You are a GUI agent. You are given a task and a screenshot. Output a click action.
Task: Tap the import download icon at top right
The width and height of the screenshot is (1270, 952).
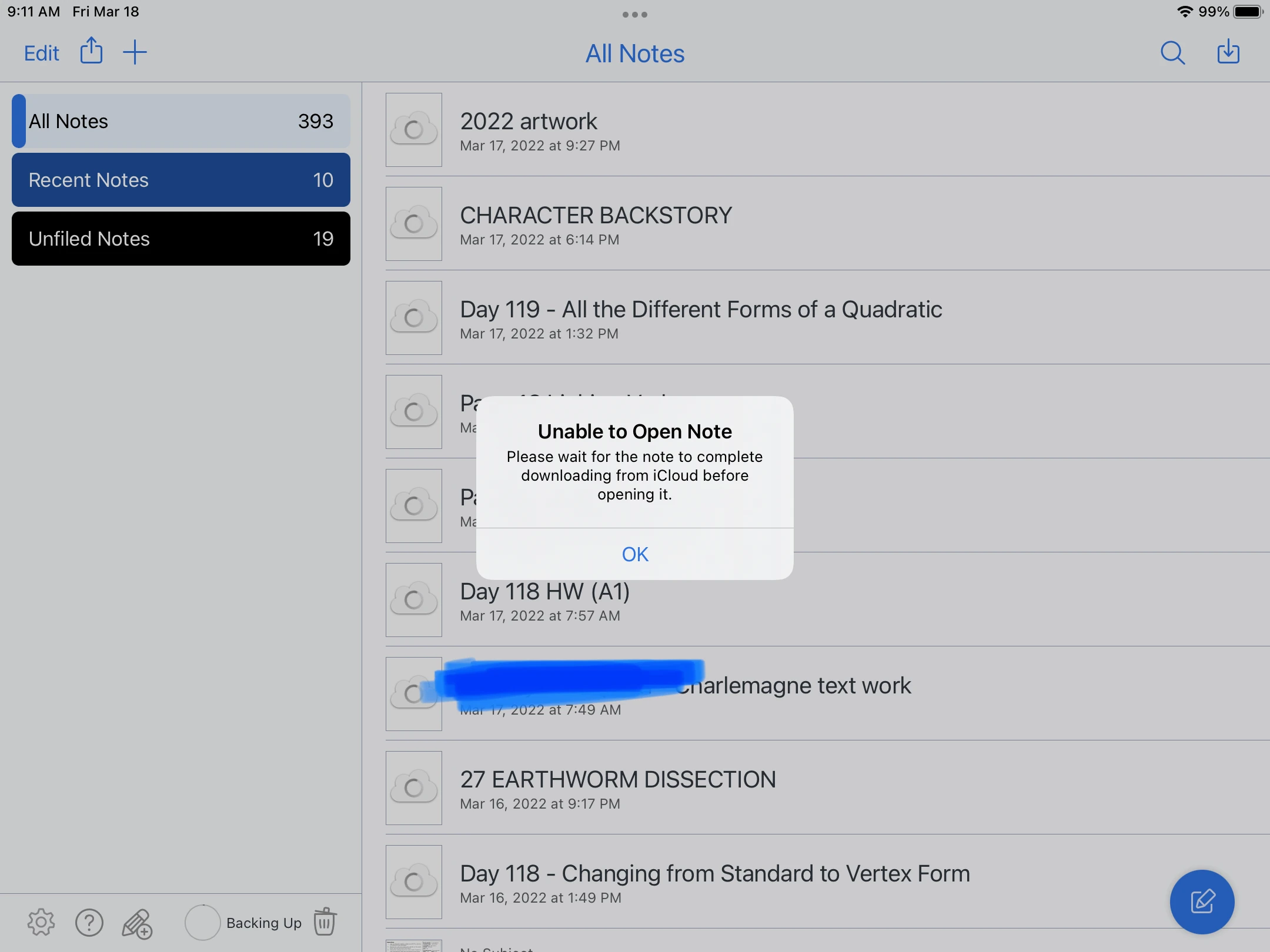click(x=1228, y=52)
